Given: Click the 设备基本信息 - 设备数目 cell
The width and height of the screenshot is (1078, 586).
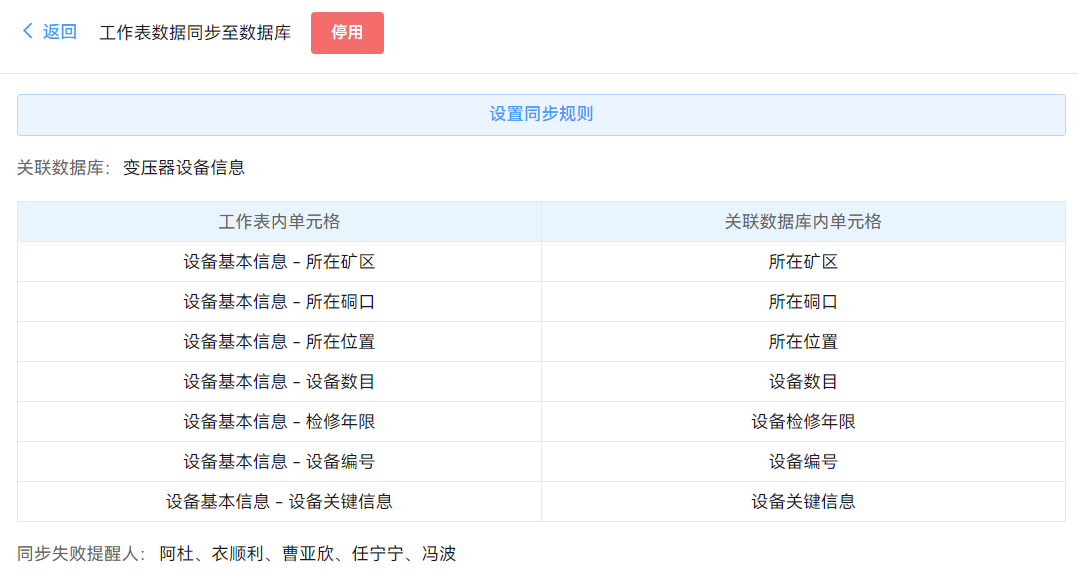Looking at the screenshot, I should point(279,382).
